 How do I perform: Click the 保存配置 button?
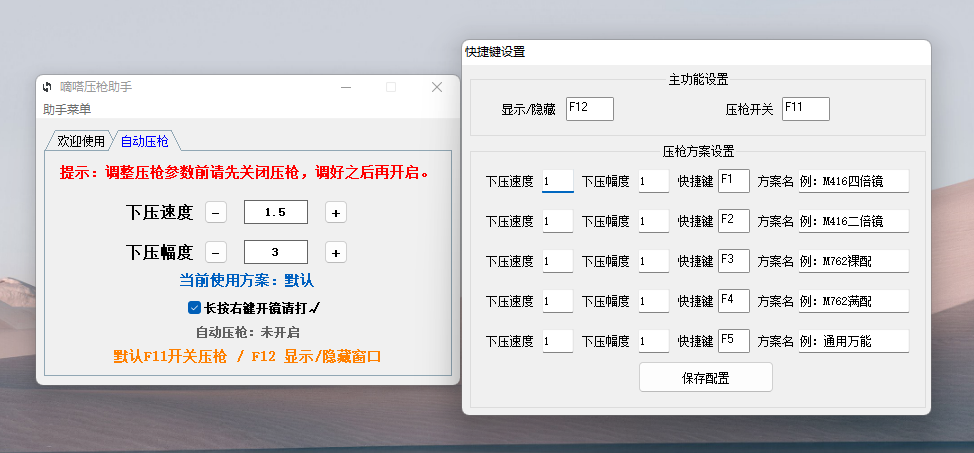coord(705,378)
